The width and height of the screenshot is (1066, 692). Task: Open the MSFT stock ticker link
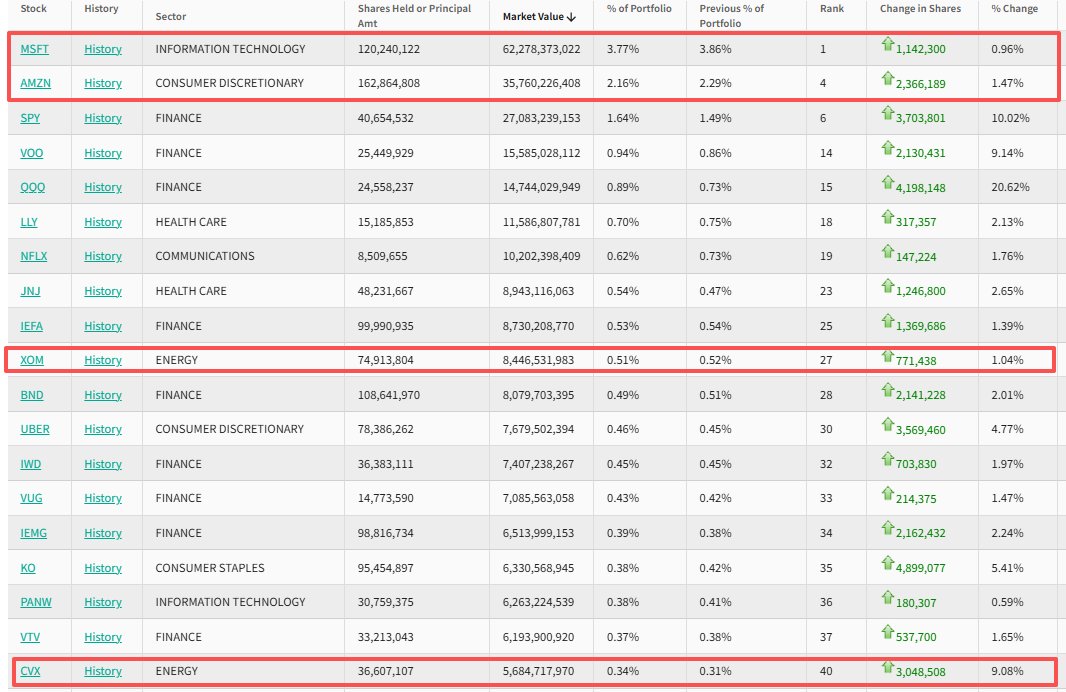34,49
